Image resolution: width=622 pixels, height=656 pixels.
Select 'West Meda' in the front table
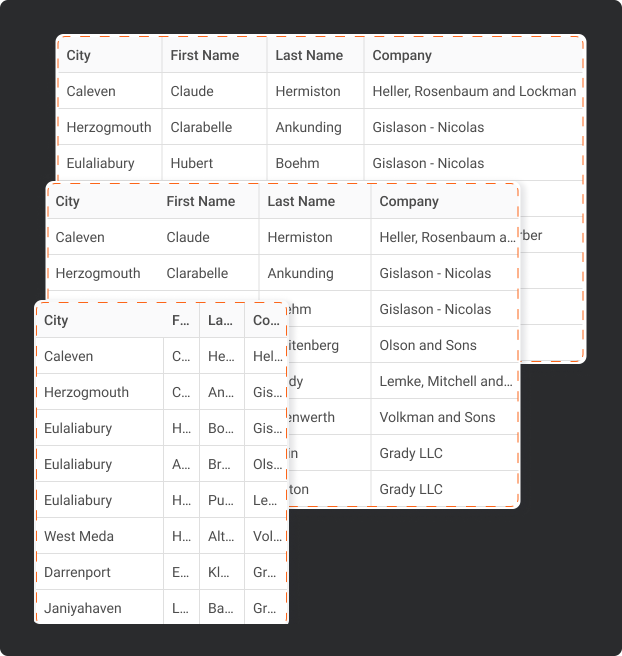(79, 536)
